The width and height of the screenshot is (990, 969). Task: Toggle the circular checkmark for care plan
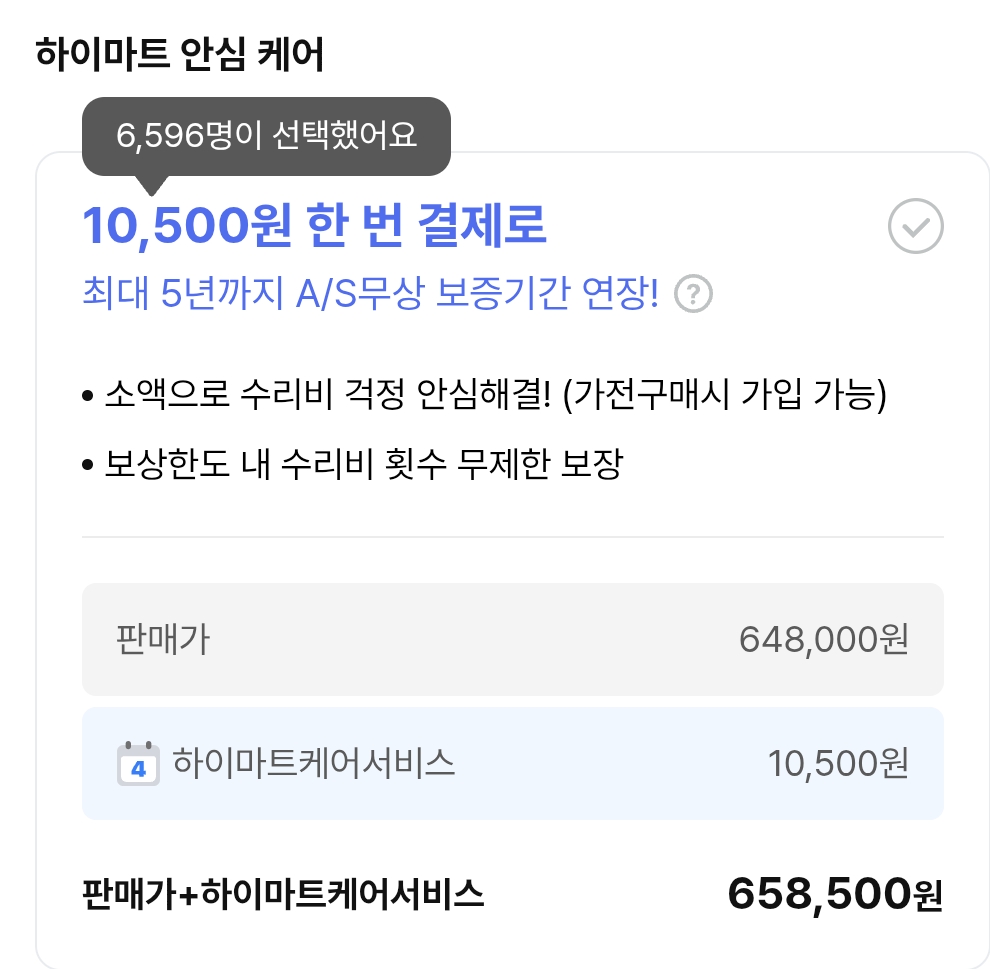tap(915, 228)
